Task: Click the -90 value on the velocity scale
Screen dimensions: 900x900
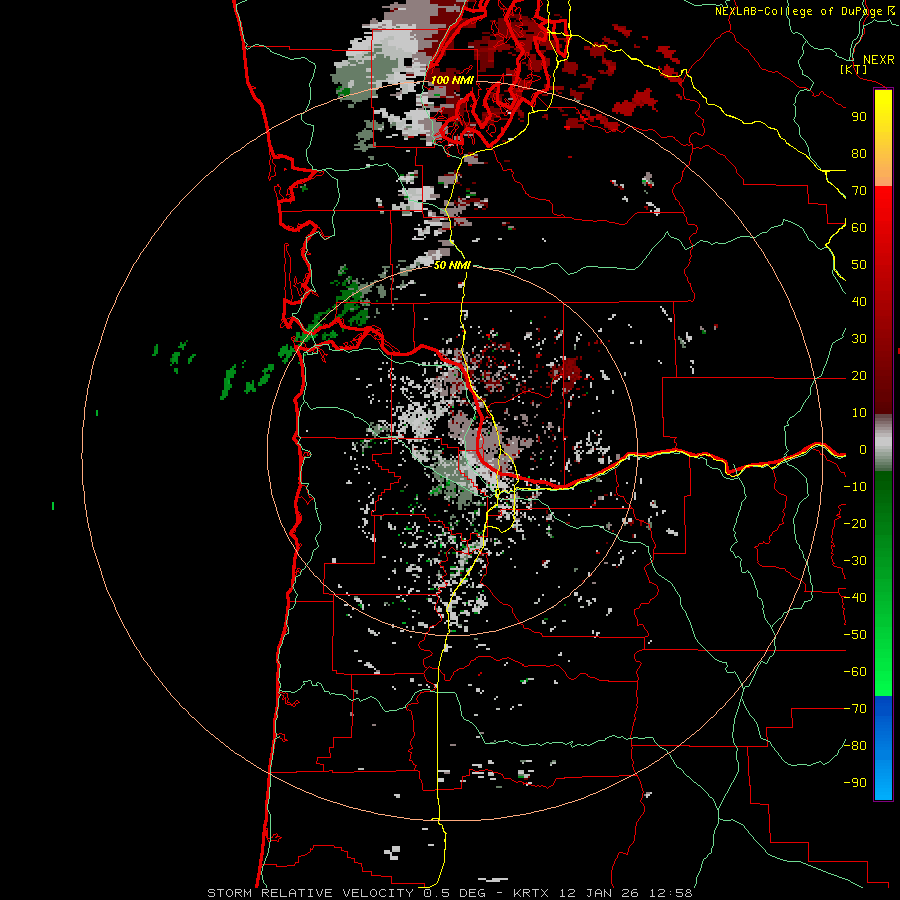Action: [855, 783]
